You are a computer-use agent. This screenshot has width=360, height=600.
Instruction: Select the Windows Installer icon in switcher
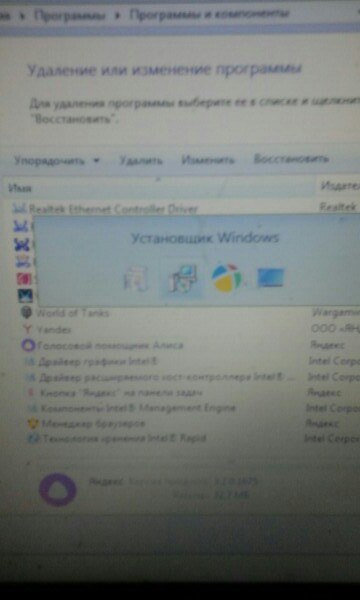(182, 278)
